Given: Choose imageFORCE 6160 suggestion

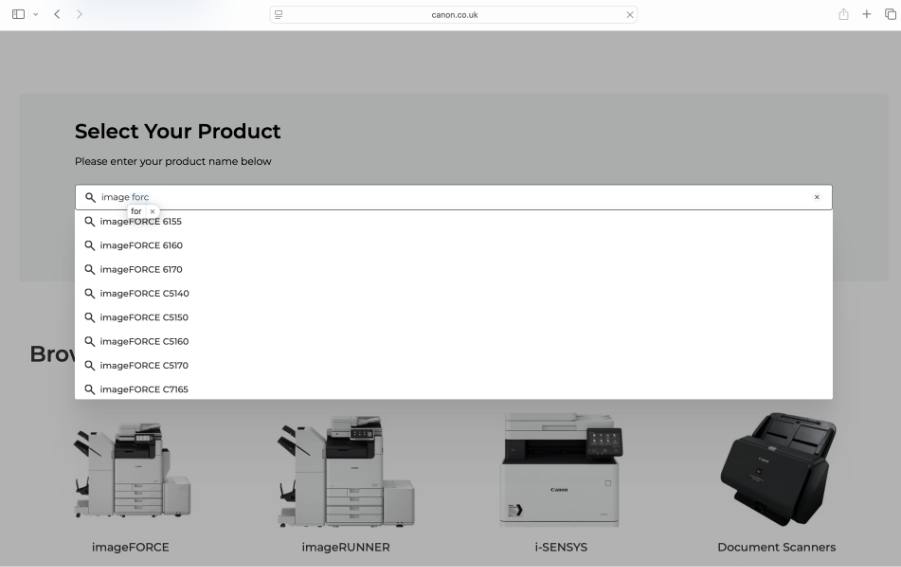Looking at the screenshot, I should 140,246.
